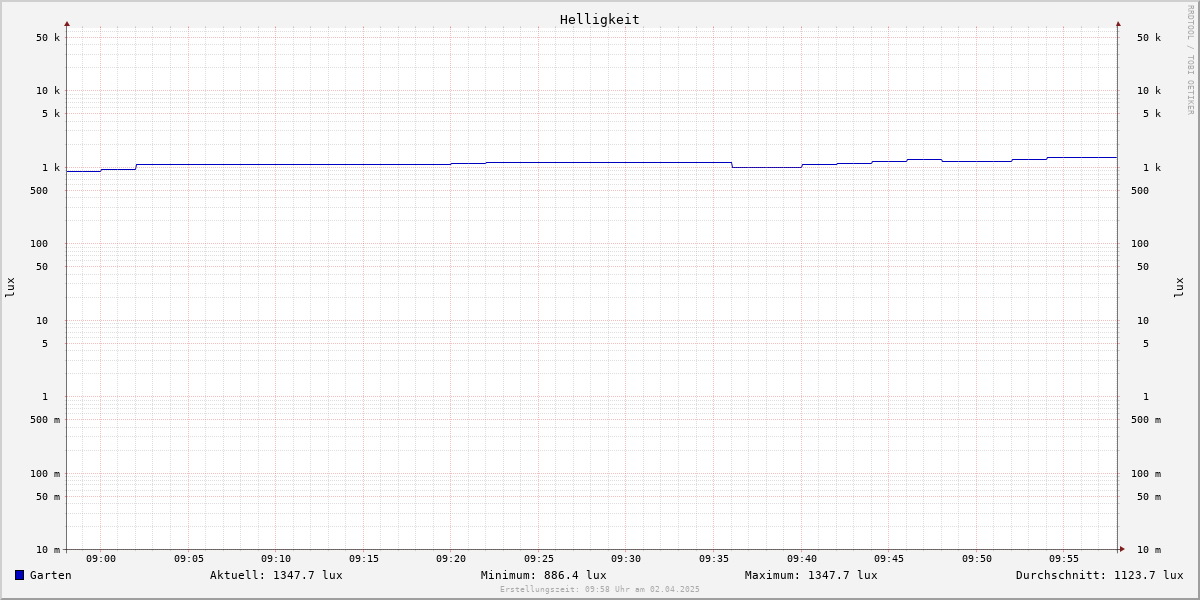The height and width of the screenshot is (600, 1200).
Task: Click the 100 tick on right axis
Action: 1140,244
